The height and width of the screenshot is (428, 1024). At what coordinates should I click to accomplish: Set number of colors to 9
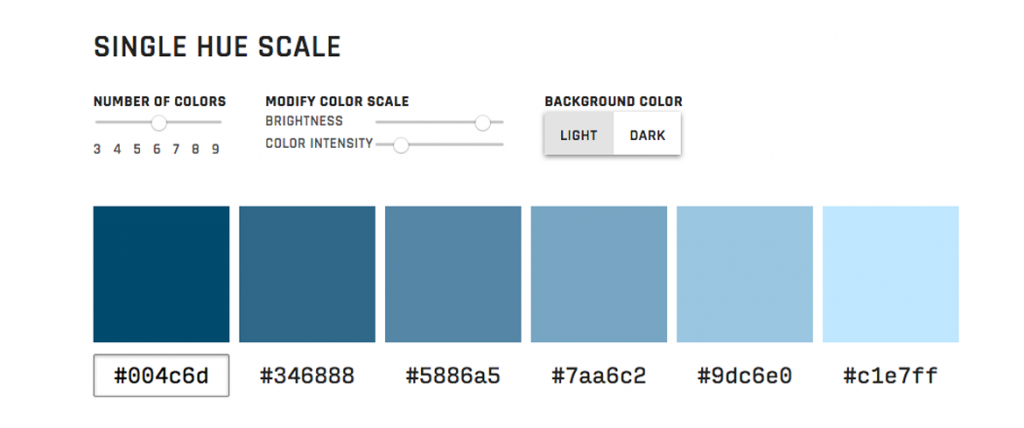point(215,150)
